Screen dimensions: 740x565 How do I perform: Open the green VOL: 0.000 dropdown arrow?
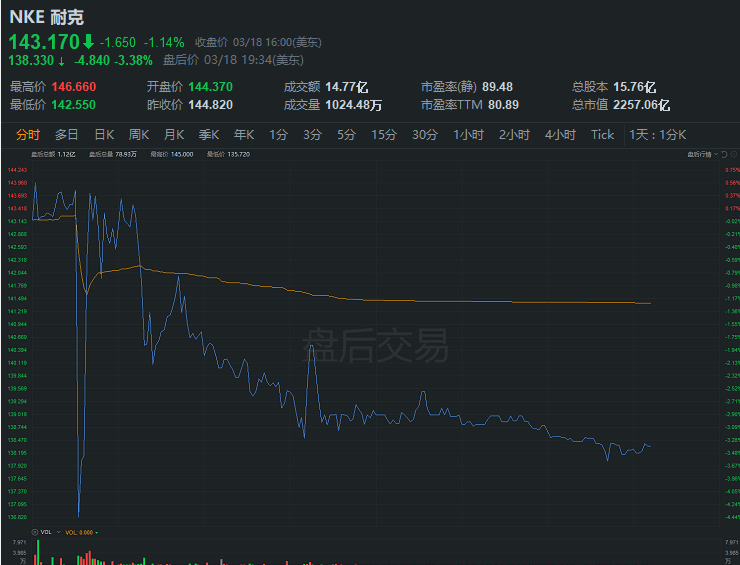97,532
